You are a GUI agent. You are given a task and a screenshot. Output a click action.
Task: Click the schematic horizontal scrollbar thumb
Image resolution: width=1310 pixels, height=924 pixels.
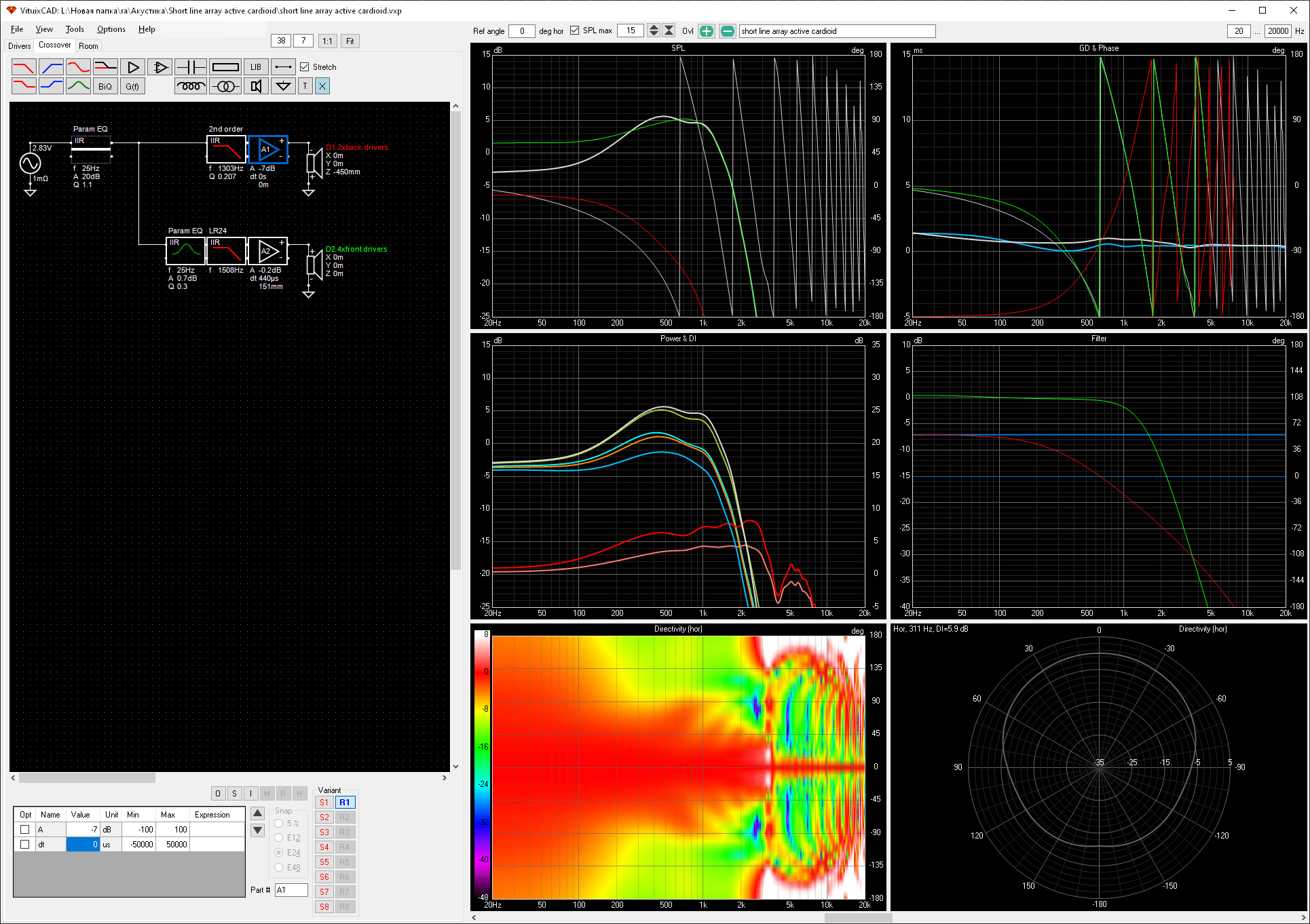(87, 778)
